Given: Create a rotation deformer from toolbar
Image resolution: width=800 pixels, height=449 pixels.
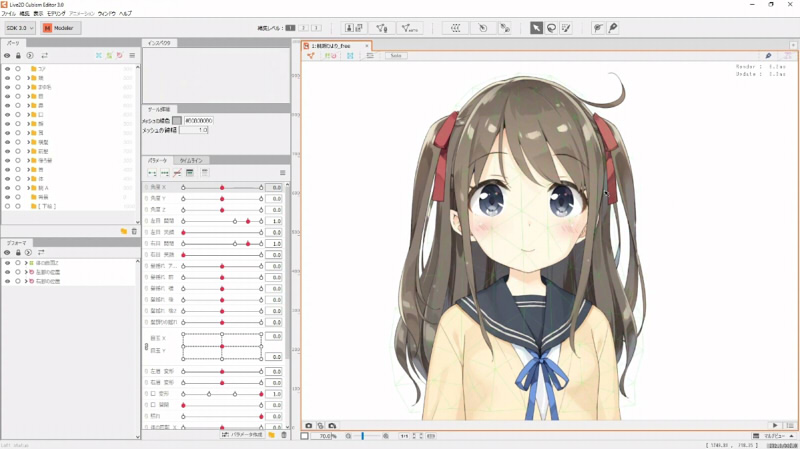Looking at the screenshot, I should click(483, 28).
